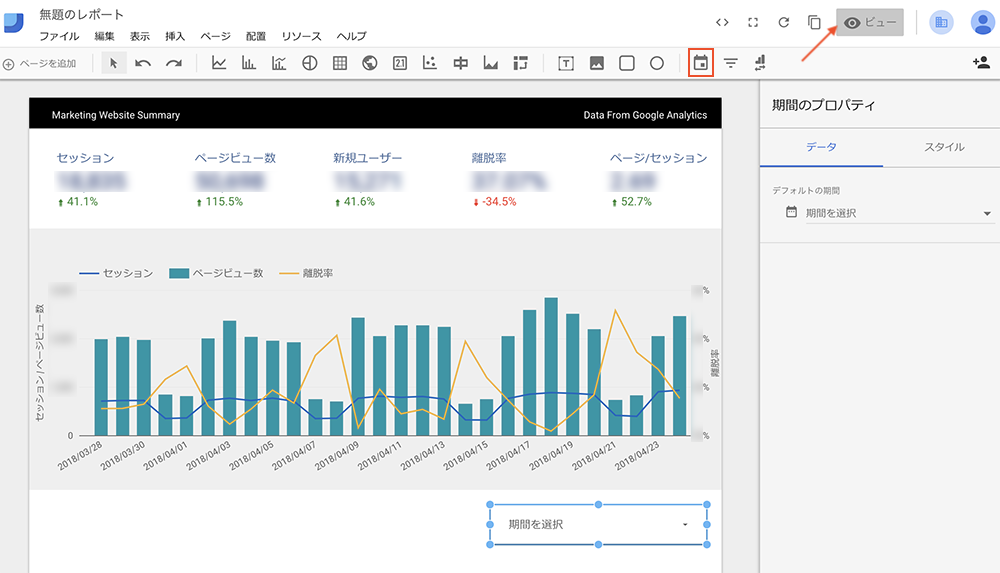The image size is (1000, 573).
Task: Open the ファイル menu
Action: pos(59,36)
